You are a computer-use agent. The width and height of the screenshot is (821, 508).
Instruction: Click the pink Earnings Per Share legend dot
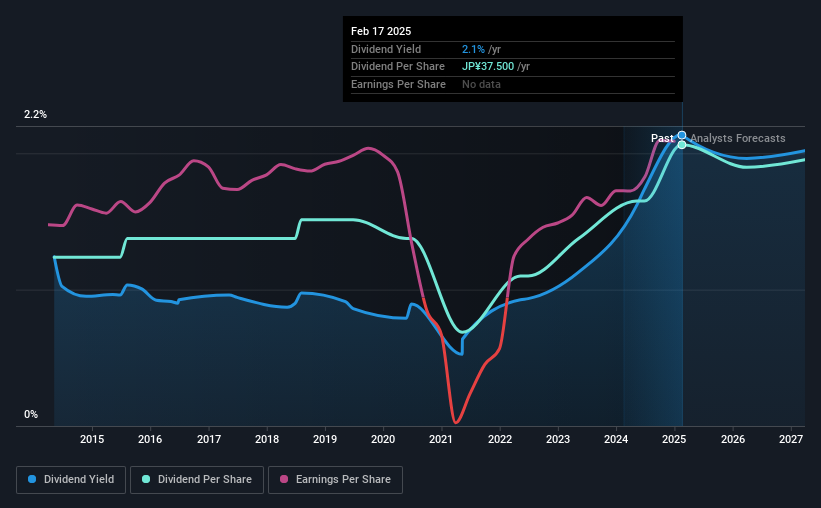284,479
